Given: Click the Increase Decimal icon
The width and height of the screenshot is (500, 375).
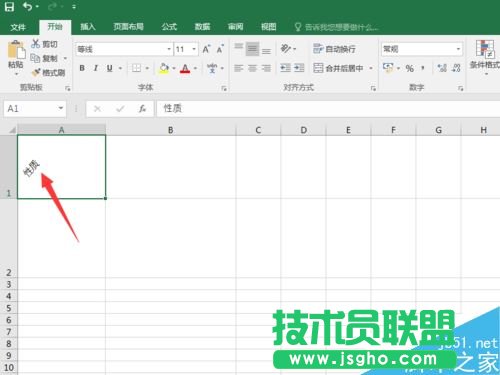Looking at the screenshot, I should (x=442, y=68).
